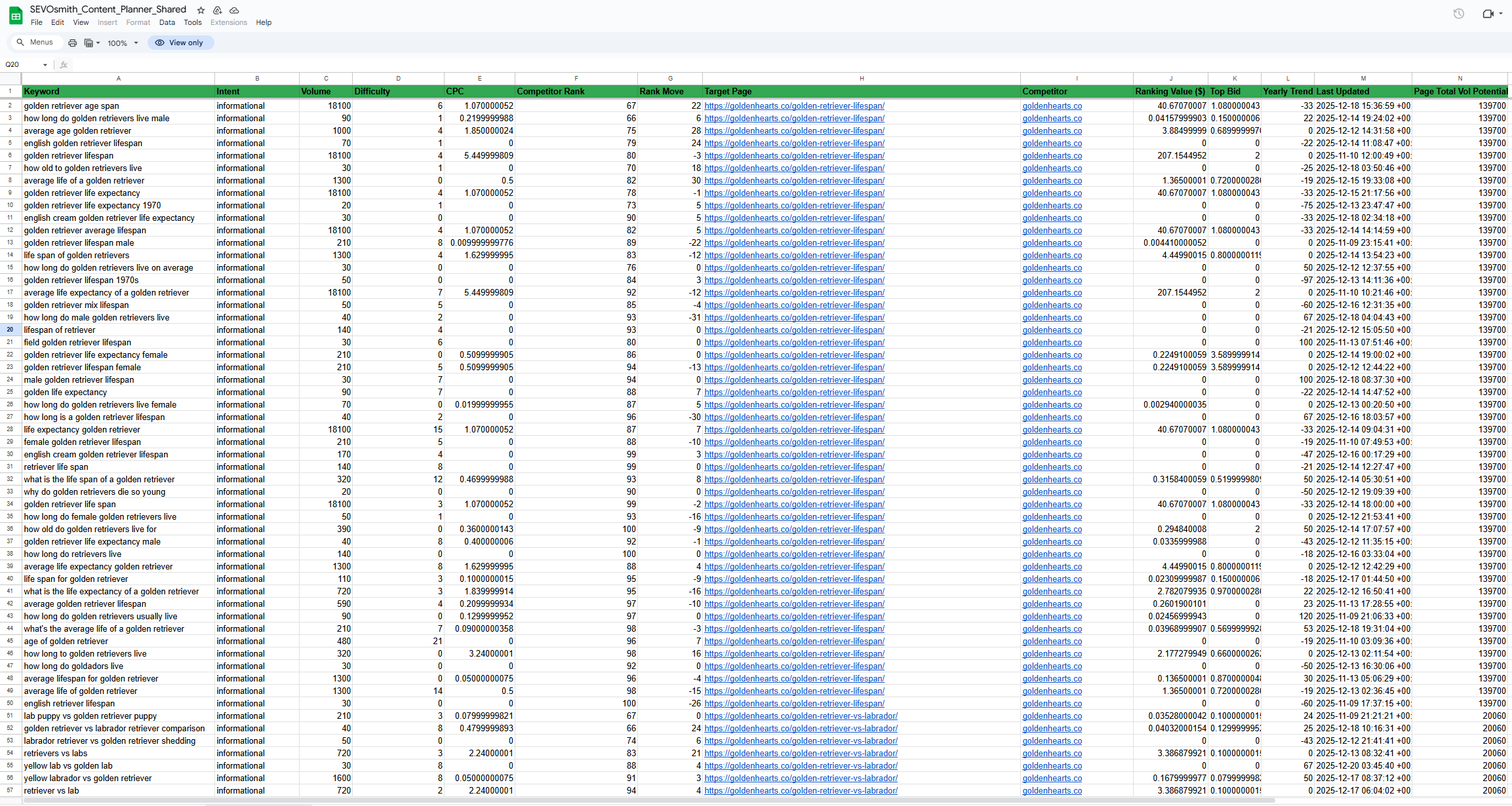Viewport: 1512px width, 806px height.
Task: Click the video meeting camera icon
Action: (1488, 14)
